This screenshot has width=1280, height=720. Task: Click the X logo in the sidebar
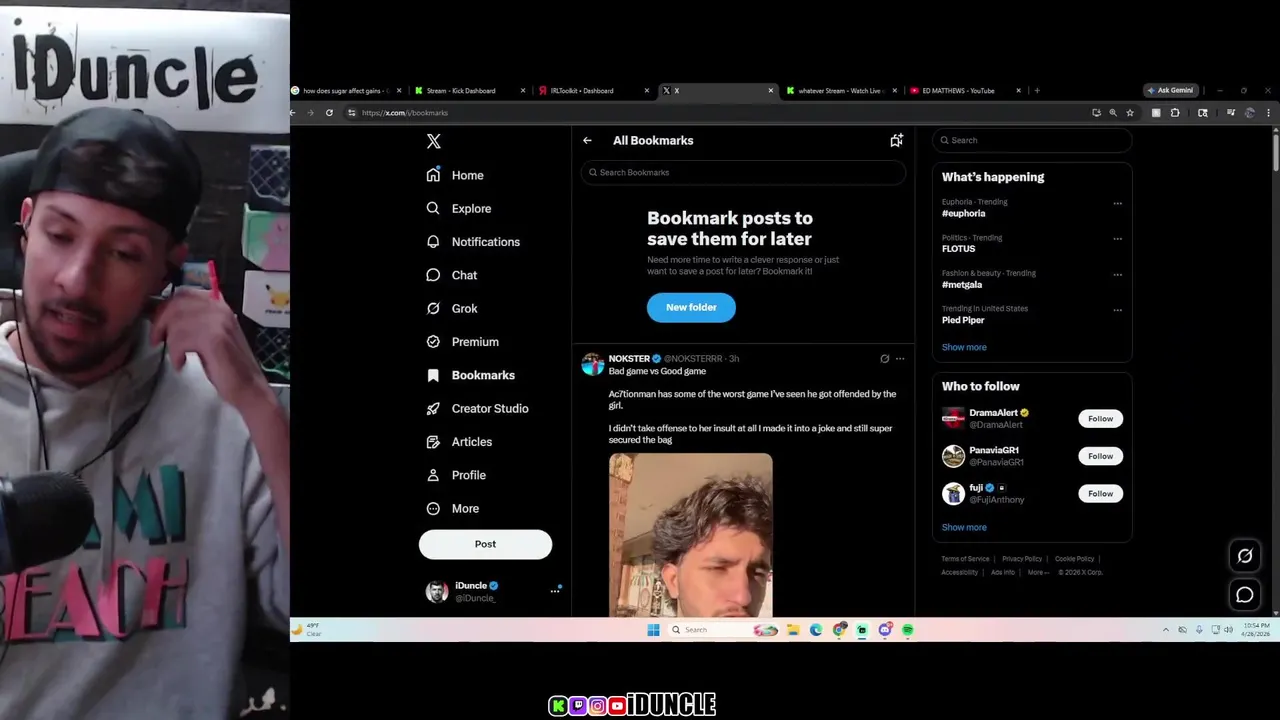[x=433, y=141]
